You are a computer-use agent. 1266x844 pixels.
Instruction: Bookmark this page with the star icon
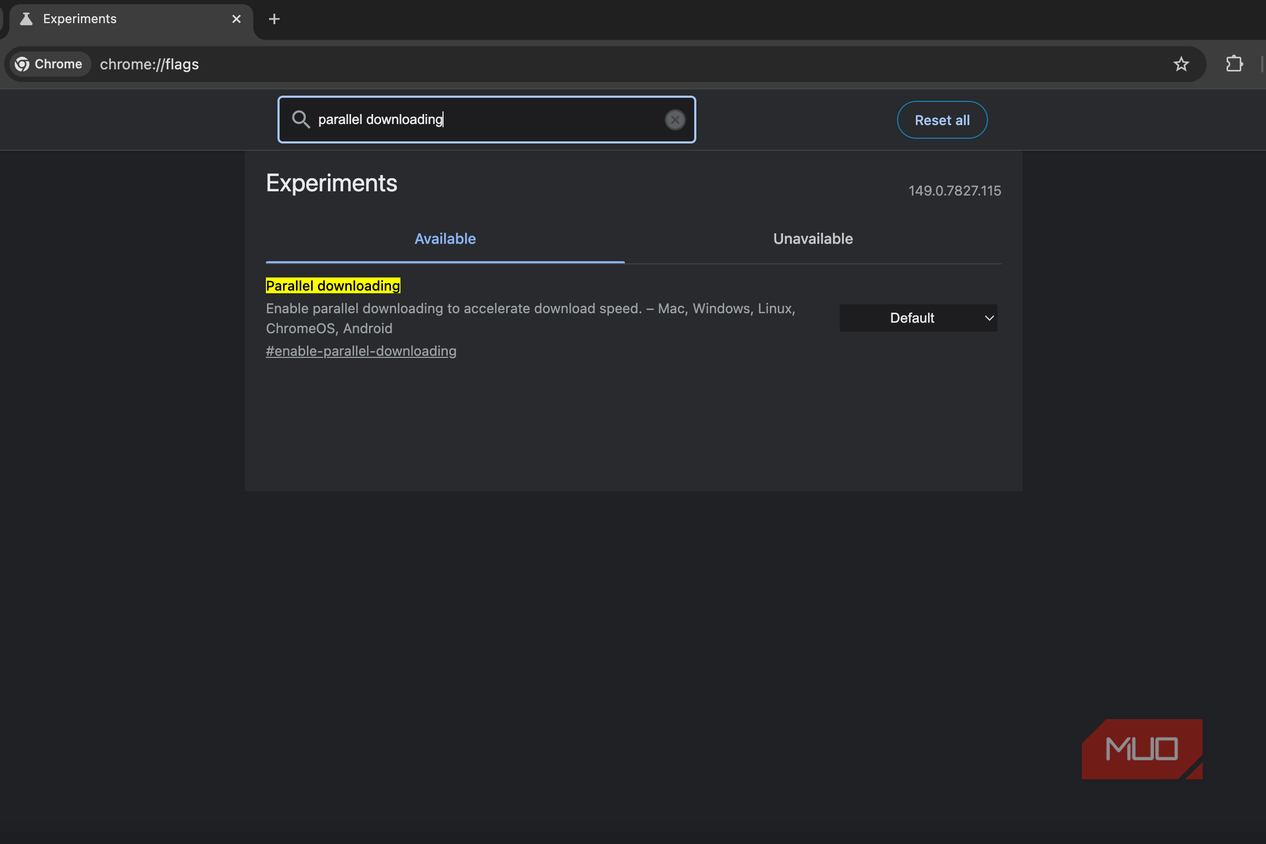[x=1181, y=64]
